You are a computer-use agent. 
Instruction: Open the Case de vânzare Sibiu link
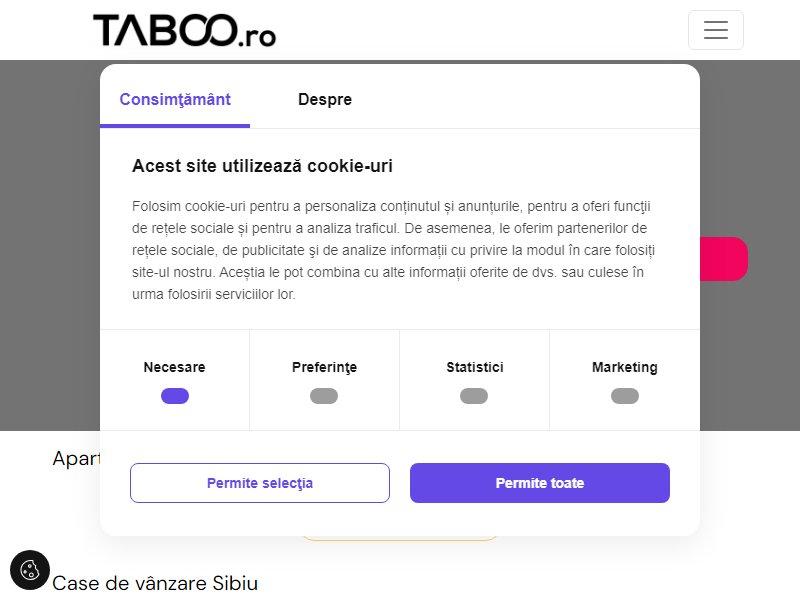[x=155, y=583]
